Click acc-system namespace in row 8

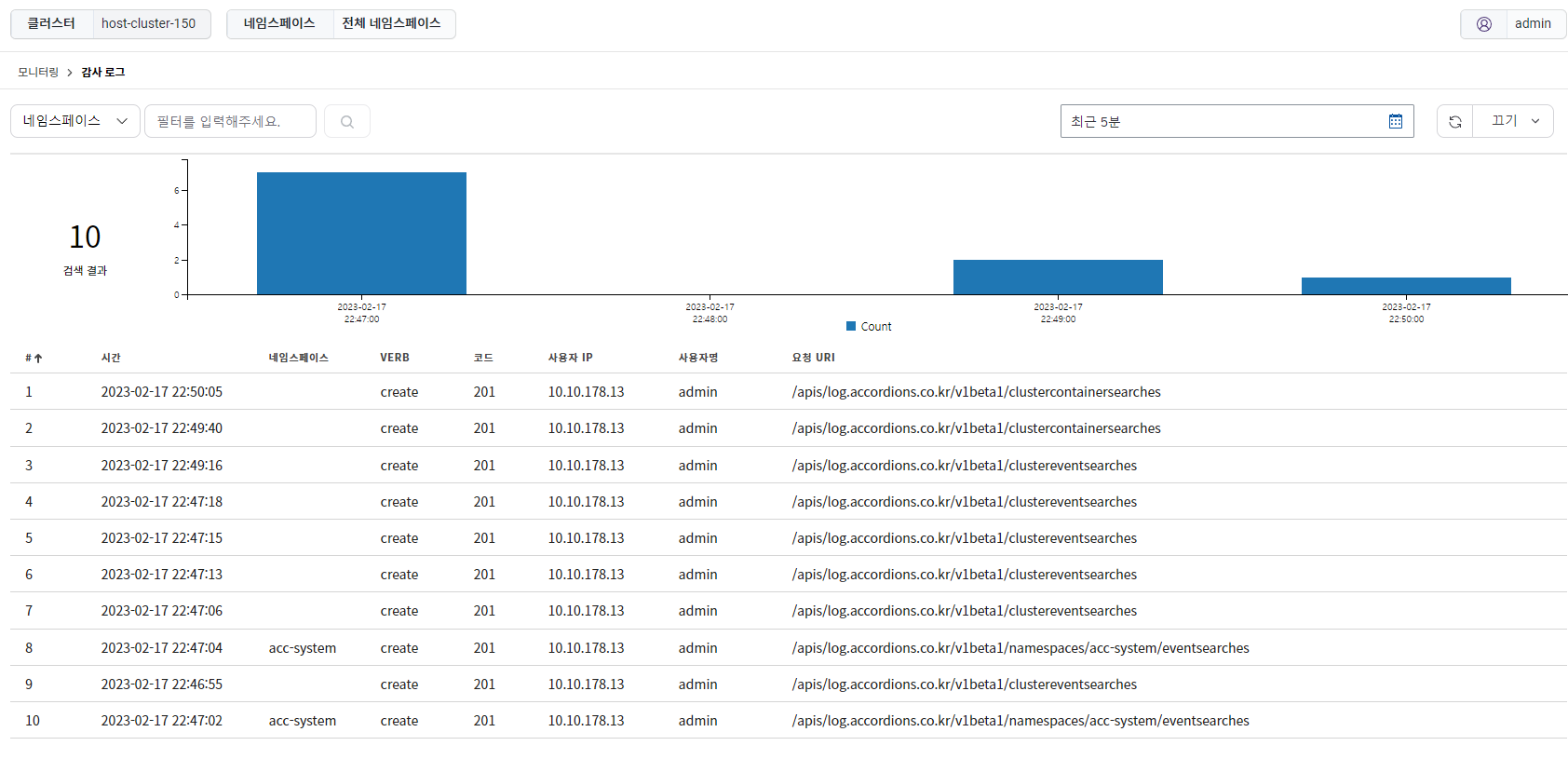click(x=303, y=648)
